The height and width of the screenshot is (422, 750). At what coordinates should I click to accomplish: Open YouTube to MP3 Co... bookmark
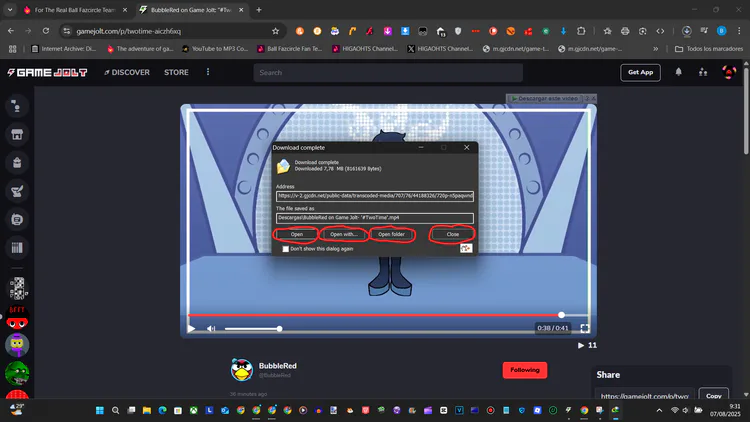click(x=215, y=49)
